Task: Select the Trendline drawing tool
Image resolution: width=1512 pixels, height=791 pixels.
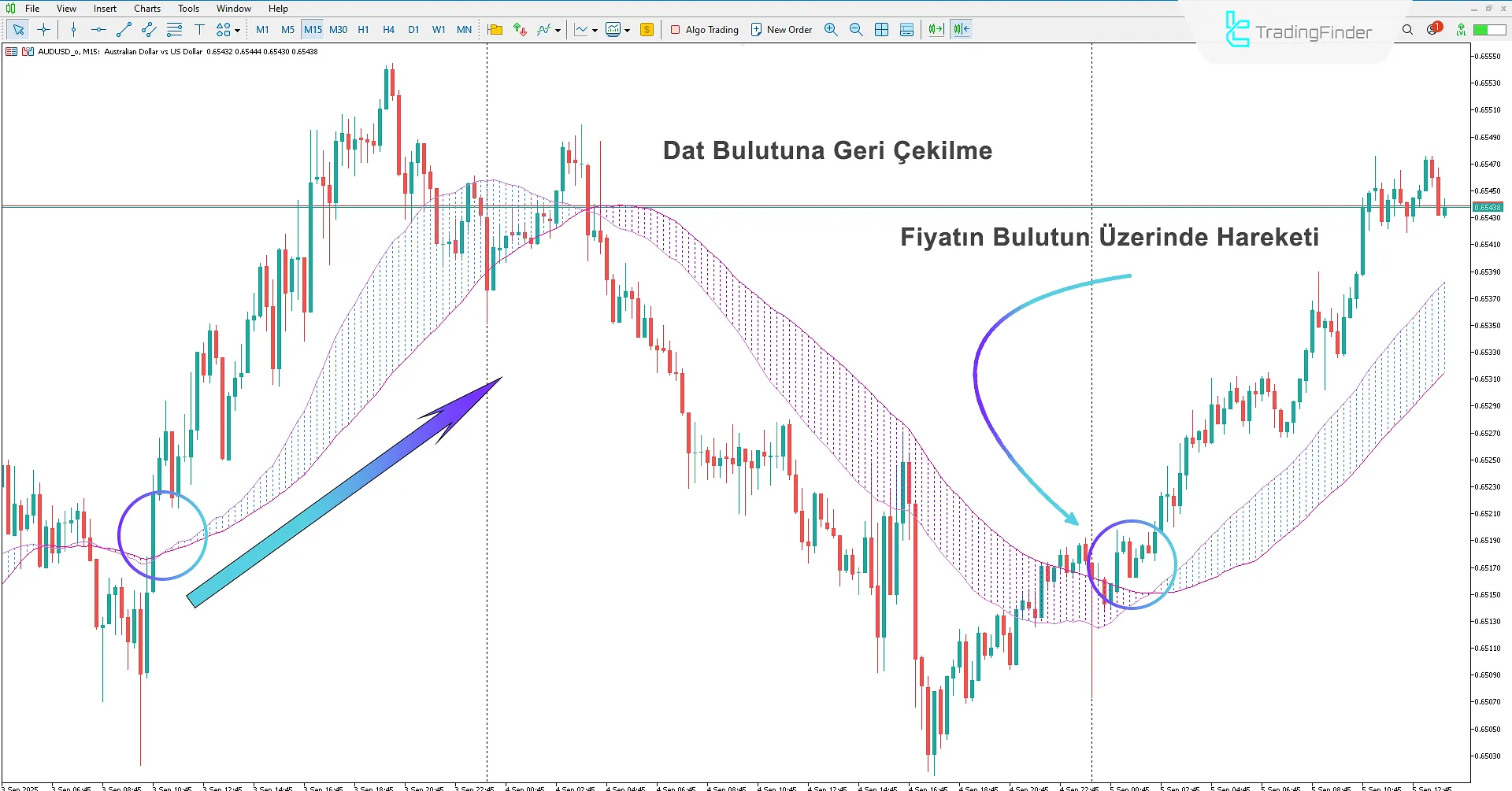Action: click(x=123, y=29)
